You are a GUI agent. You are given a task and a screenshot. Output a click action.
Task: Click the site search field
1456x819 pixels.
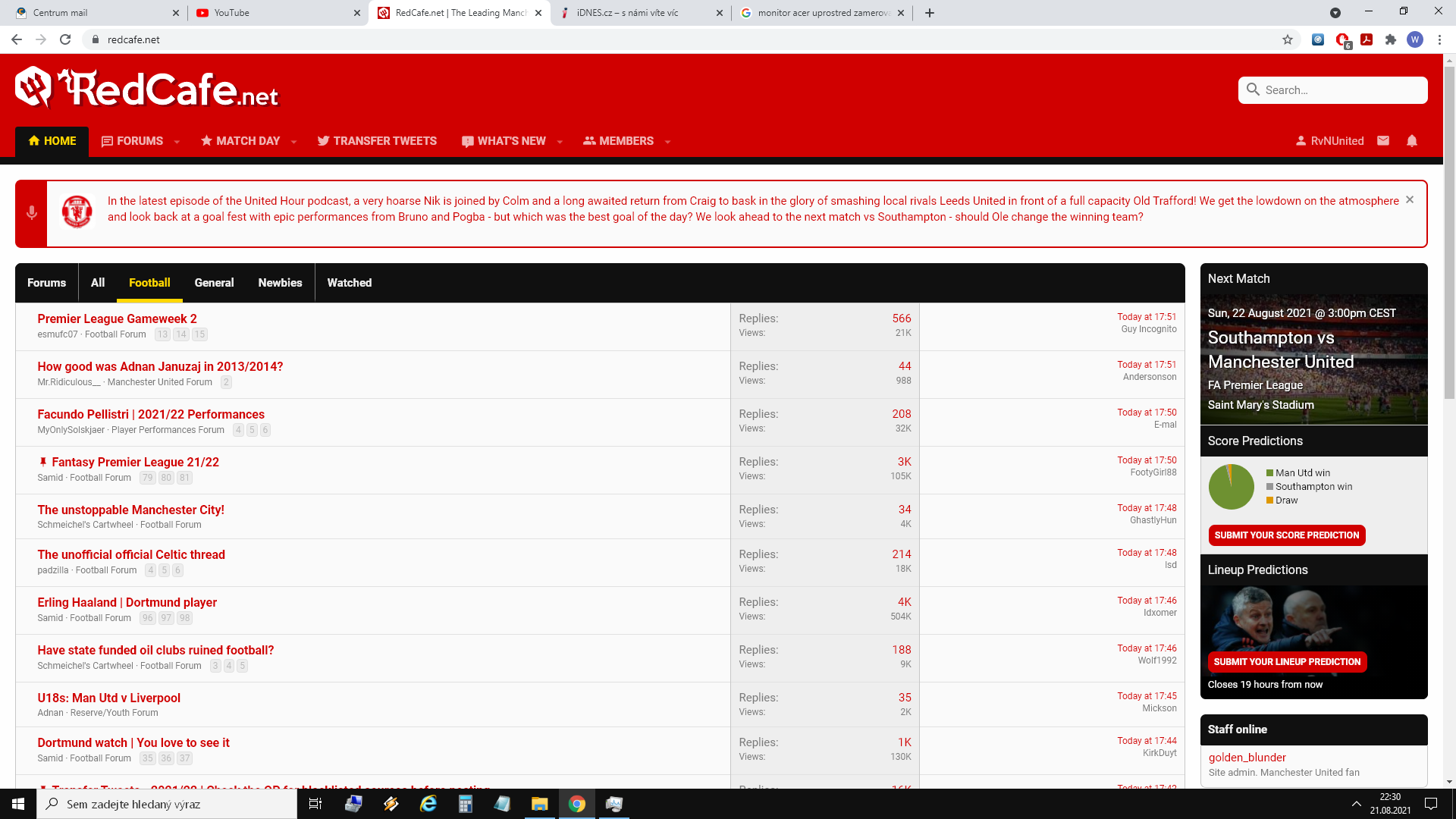[1333, 90]
